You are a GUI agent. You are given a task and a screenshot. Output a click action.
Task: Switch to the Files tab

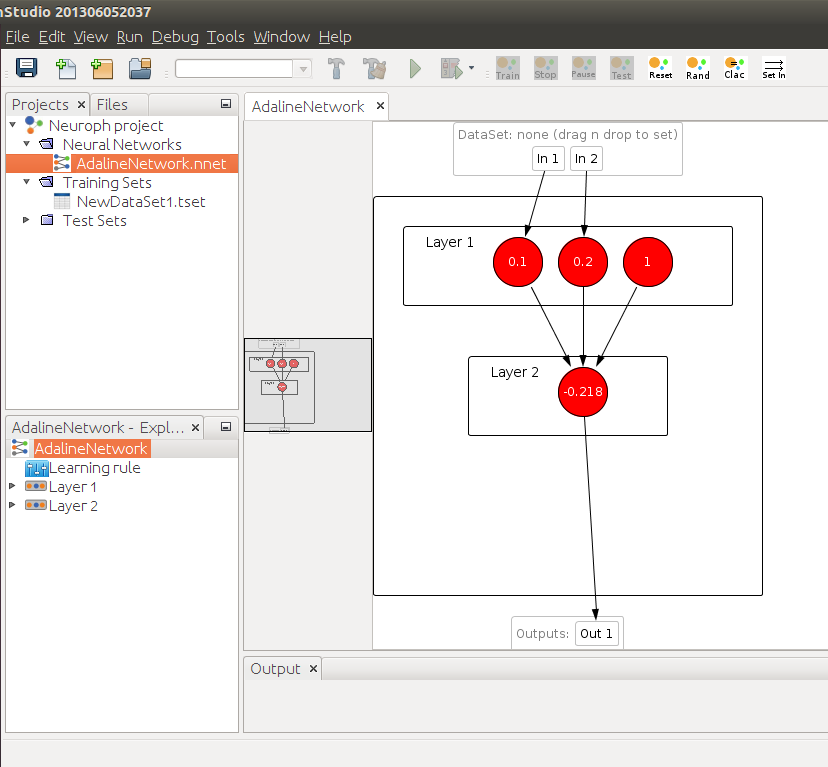(x=112, y=104)
